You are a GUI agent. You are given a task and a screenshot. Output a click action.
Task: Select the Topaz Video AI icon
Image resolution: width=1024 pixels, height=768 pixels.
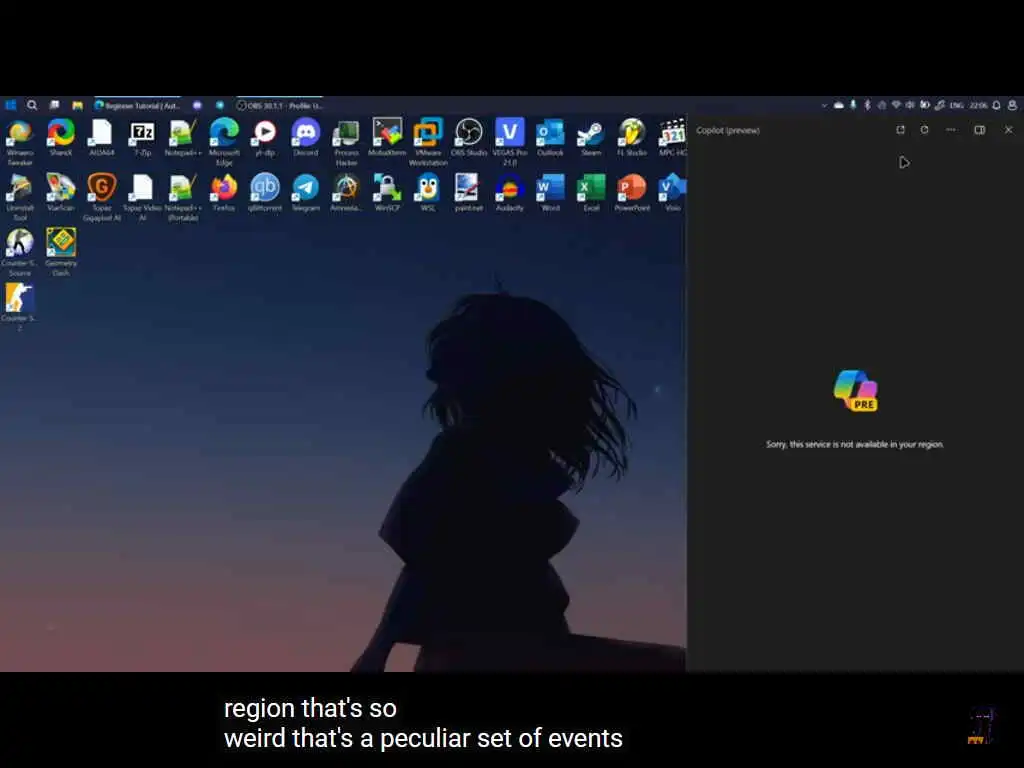point(142,197)
